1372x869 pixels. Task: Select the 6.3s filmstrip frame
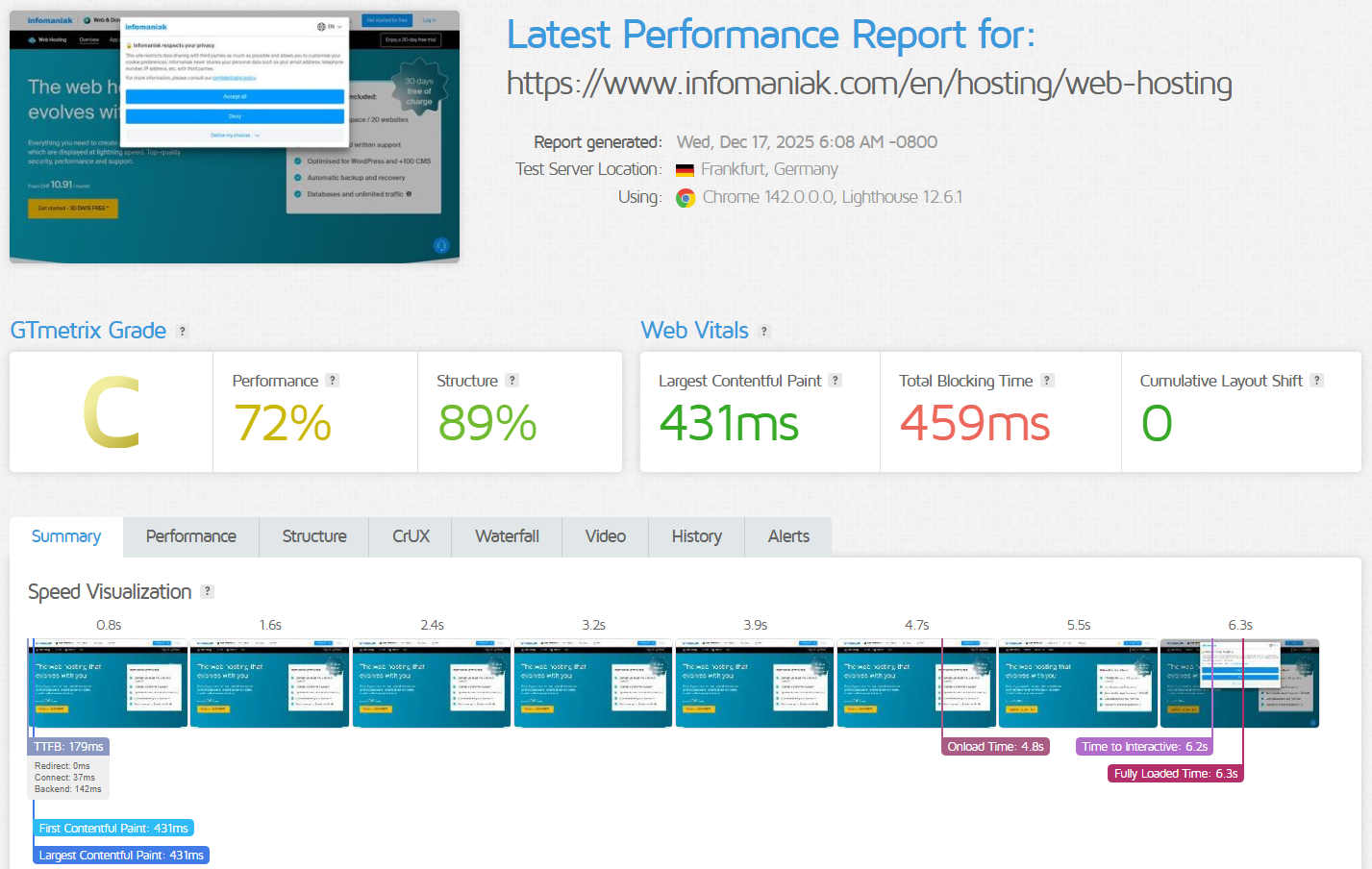tap(1239, 683)
